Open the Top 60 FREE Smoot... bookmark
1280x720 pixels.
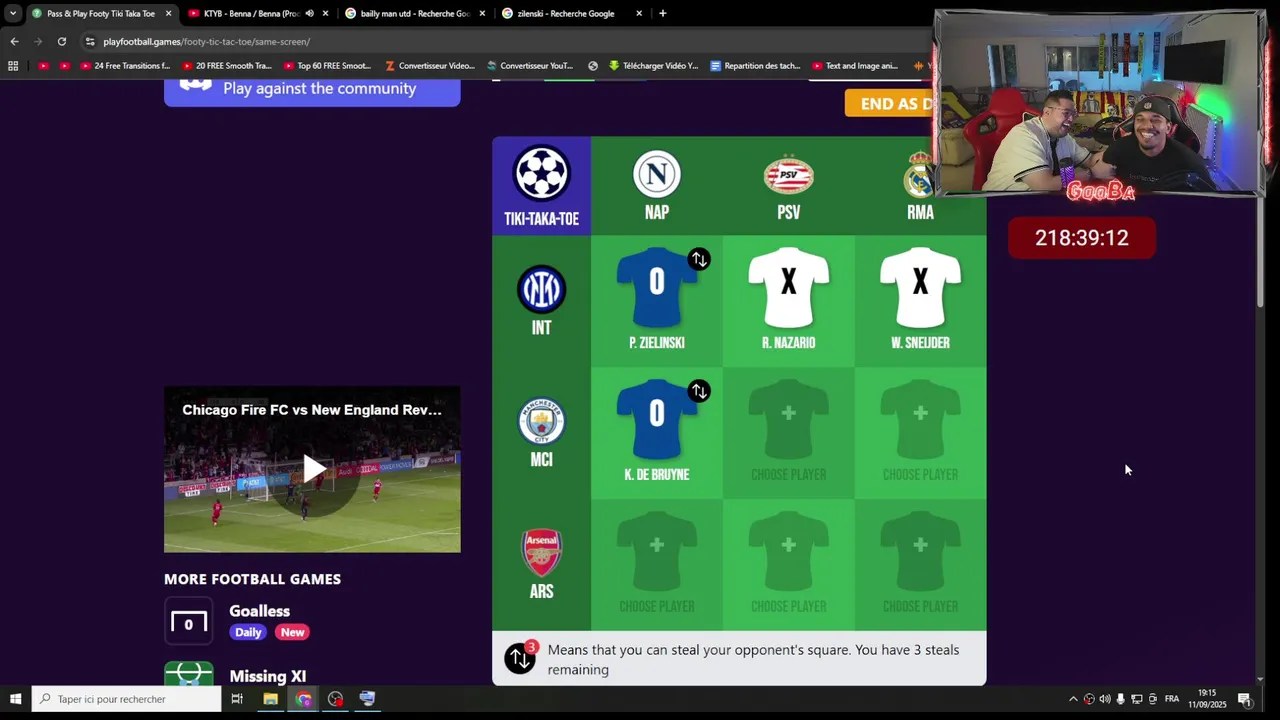pyautogui.click(x=327, y=66)
